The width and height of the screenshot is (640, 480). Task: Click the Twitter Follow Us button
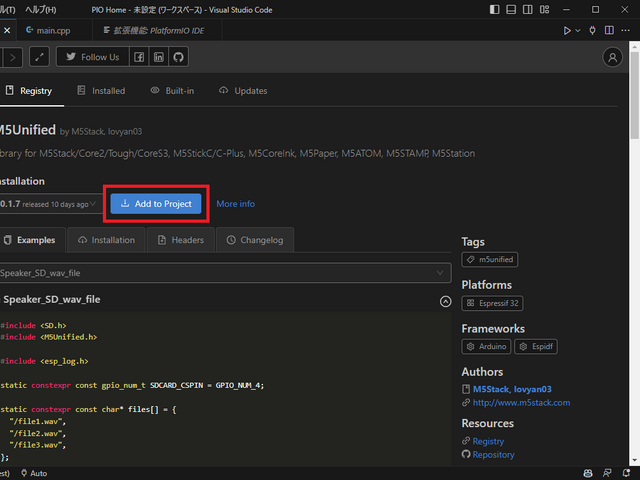click(x=93, y=57)
